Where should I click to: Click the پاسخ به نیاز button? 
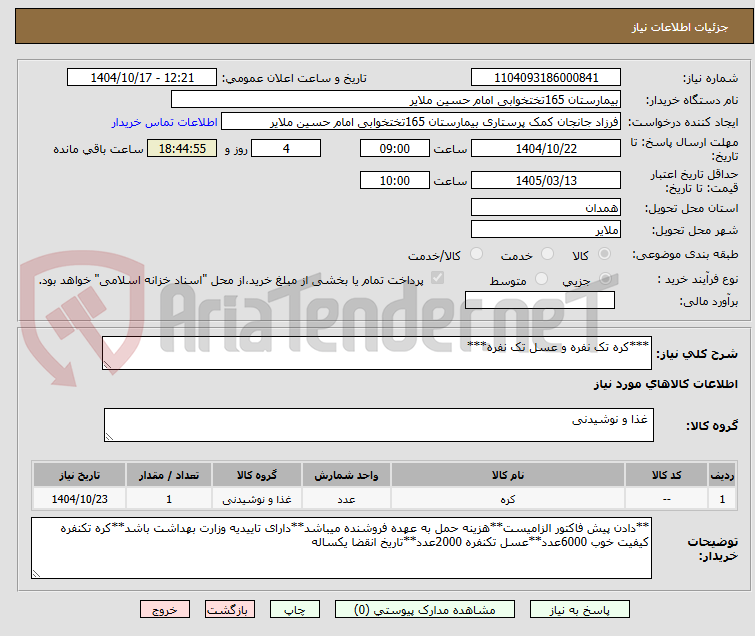point(580,610)
